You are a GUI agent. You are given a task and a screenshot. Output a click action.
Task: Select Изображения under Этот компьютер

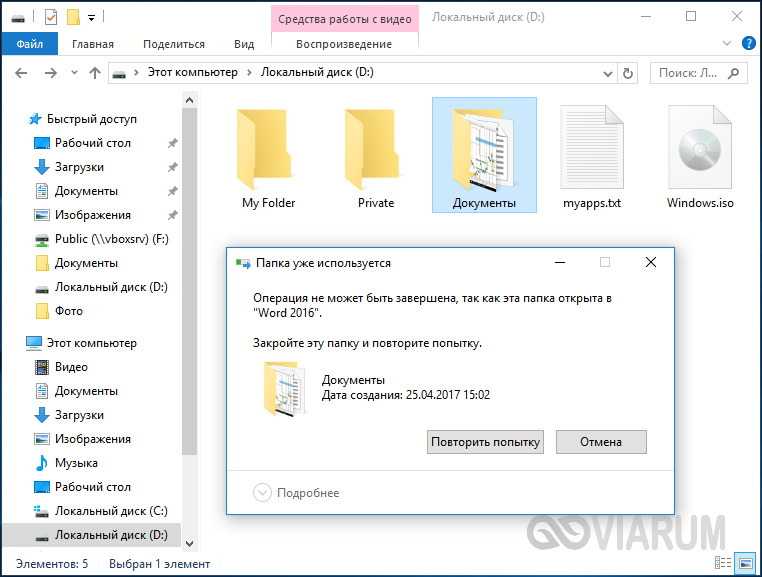tap(93, 439)
